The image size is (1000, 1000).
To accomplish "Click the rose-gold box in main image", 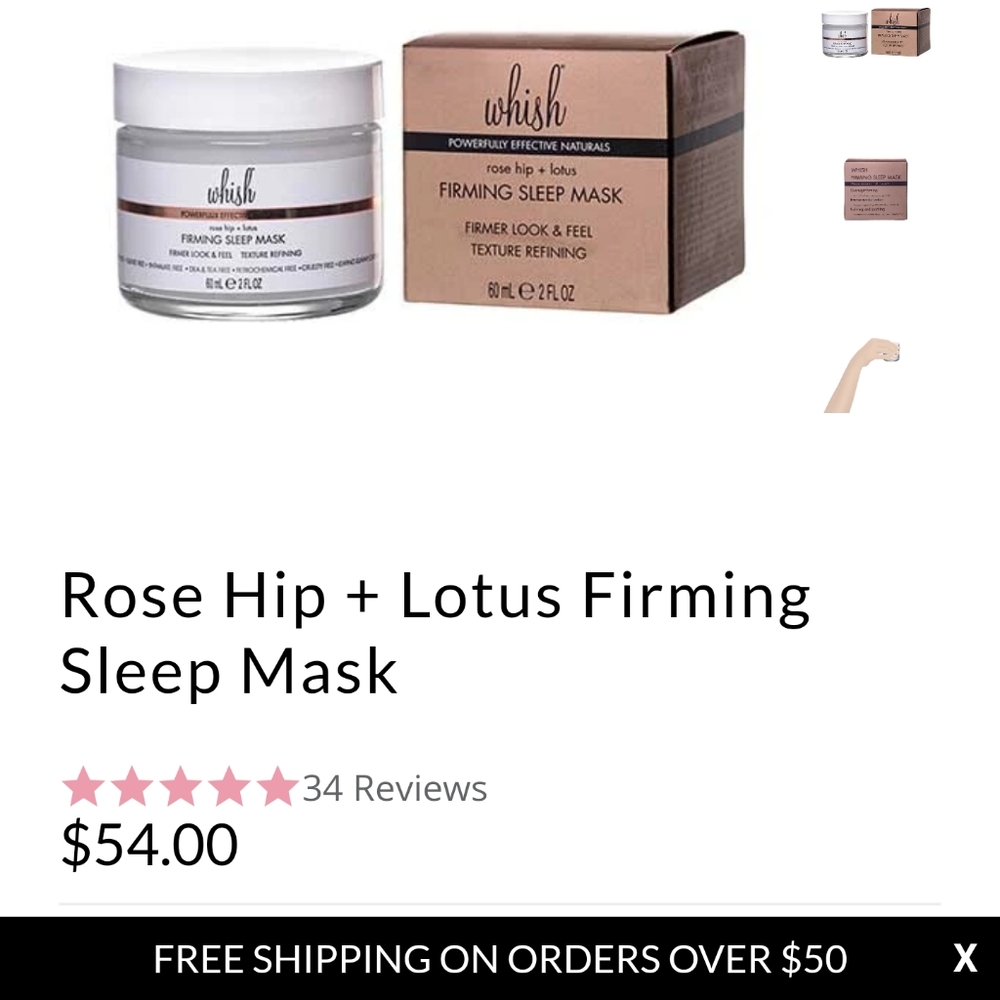I will pos(574,172).
